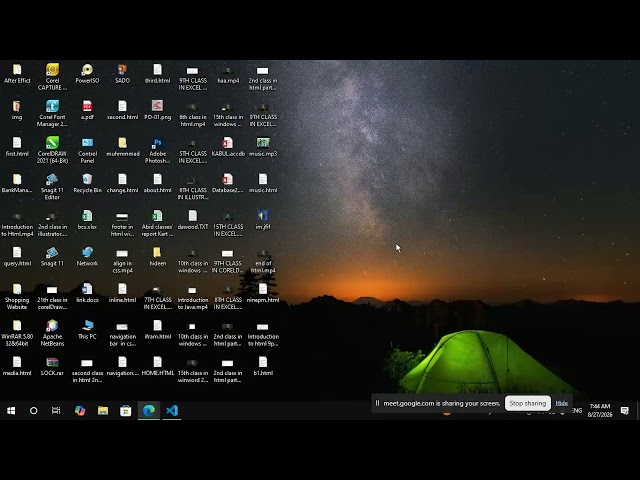
Task: Open the Copilot taskbar icon
Action: click(80, 411)
